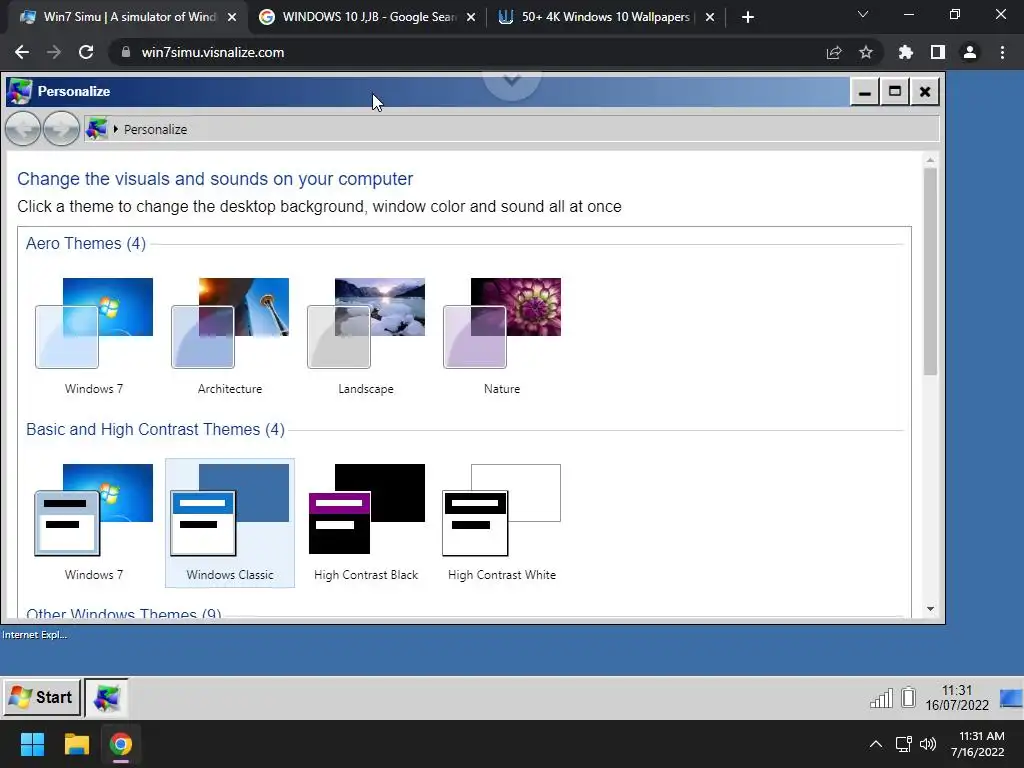Close the Win7 Simu tab
Screen dimensions: 1024x768
pyautogui.click(x=232, y=18)
